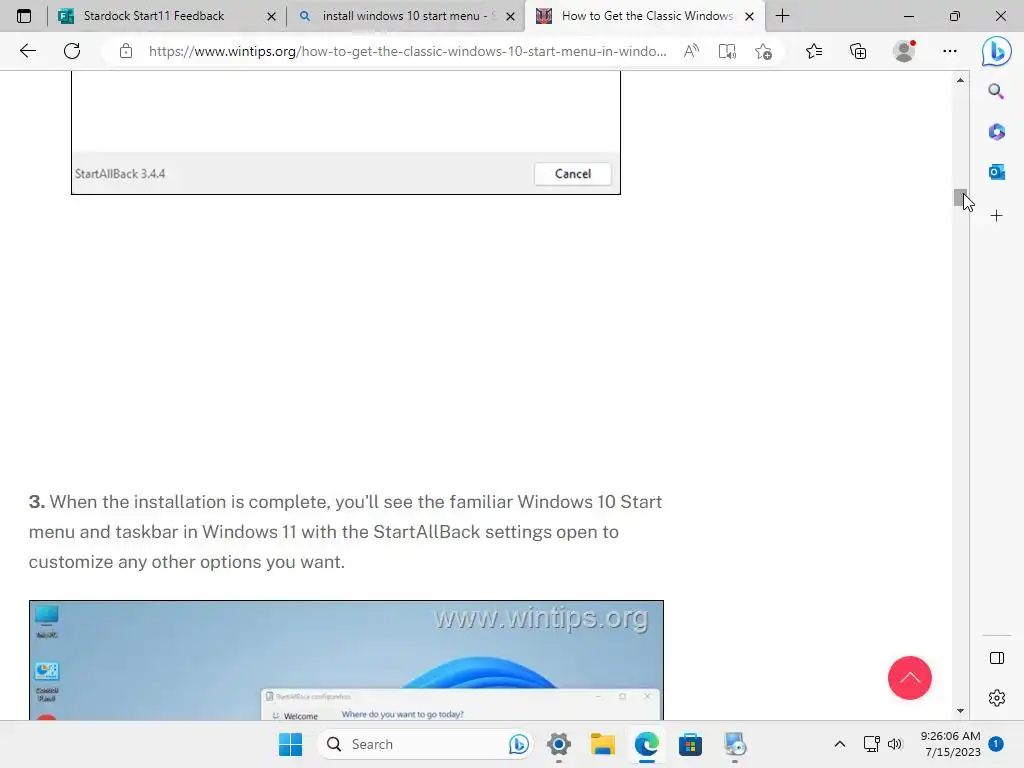
Task: Open Edge Settings and more menu
Action: [x=950, y=51]
